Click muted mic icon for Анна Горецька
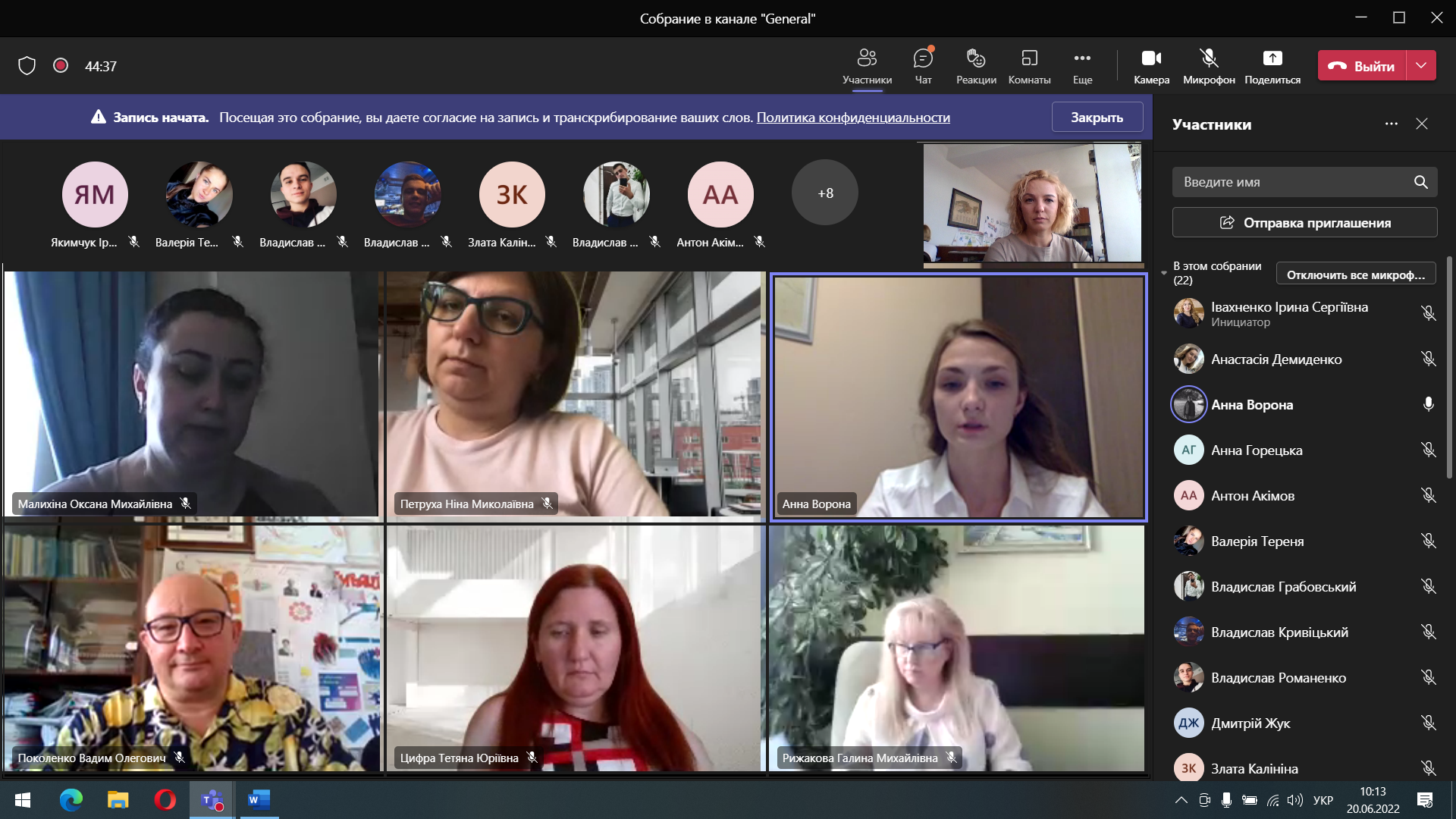Screen dimensions: 1456x819 point(1428,450)
